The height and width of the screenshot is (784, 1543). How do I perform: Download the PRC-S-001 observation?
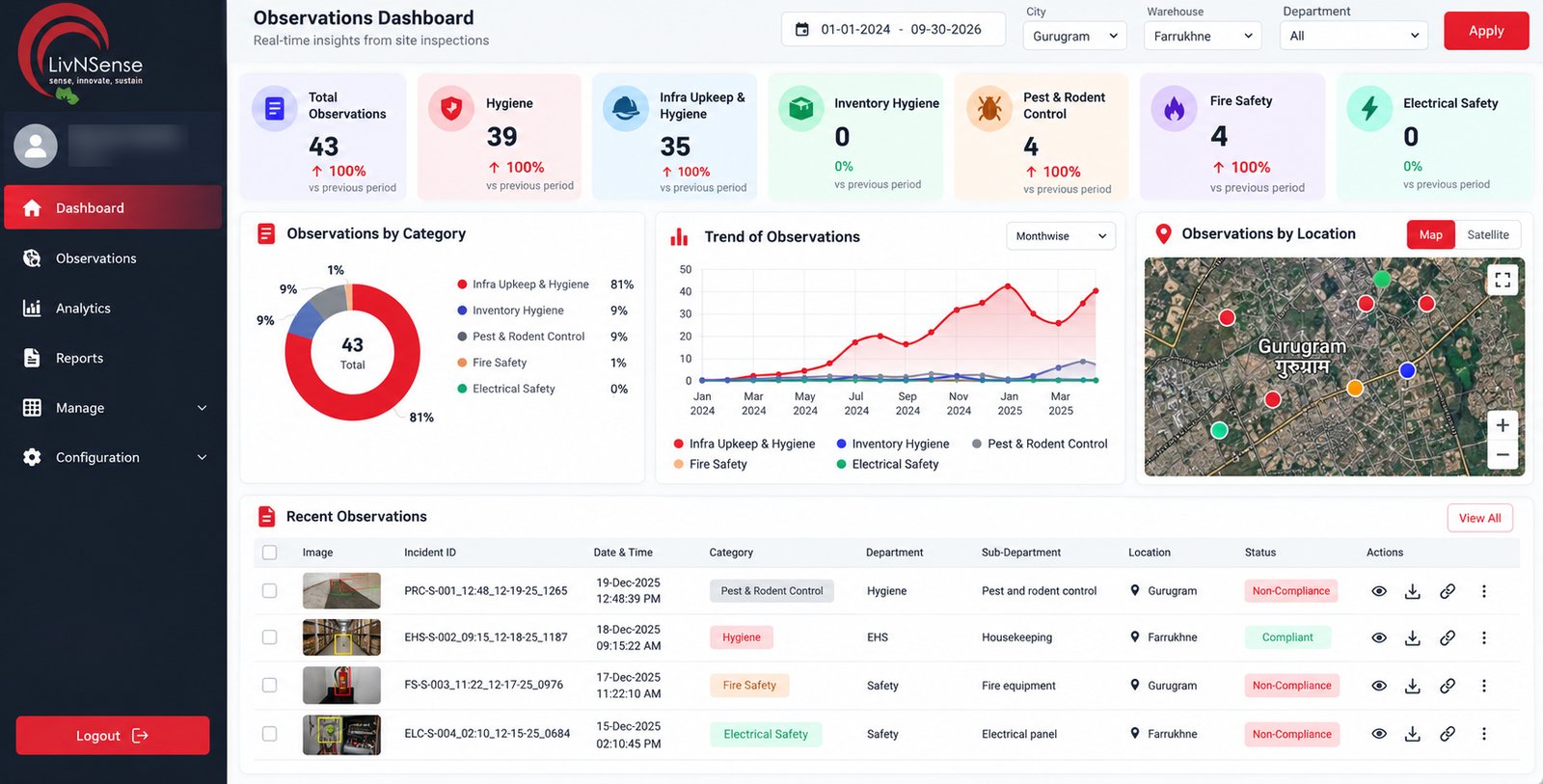1413,591
